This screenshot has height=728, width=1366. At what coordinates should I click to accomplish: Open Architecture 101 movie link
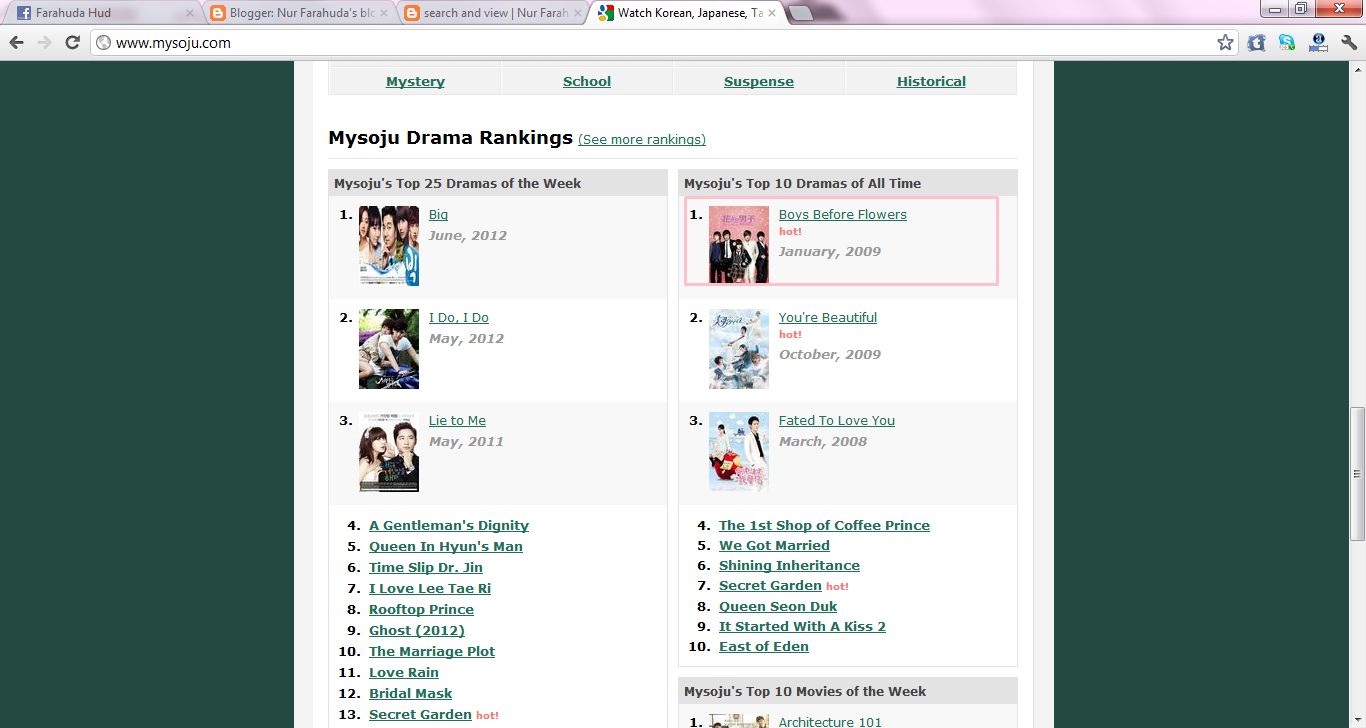tap(830, 722)
